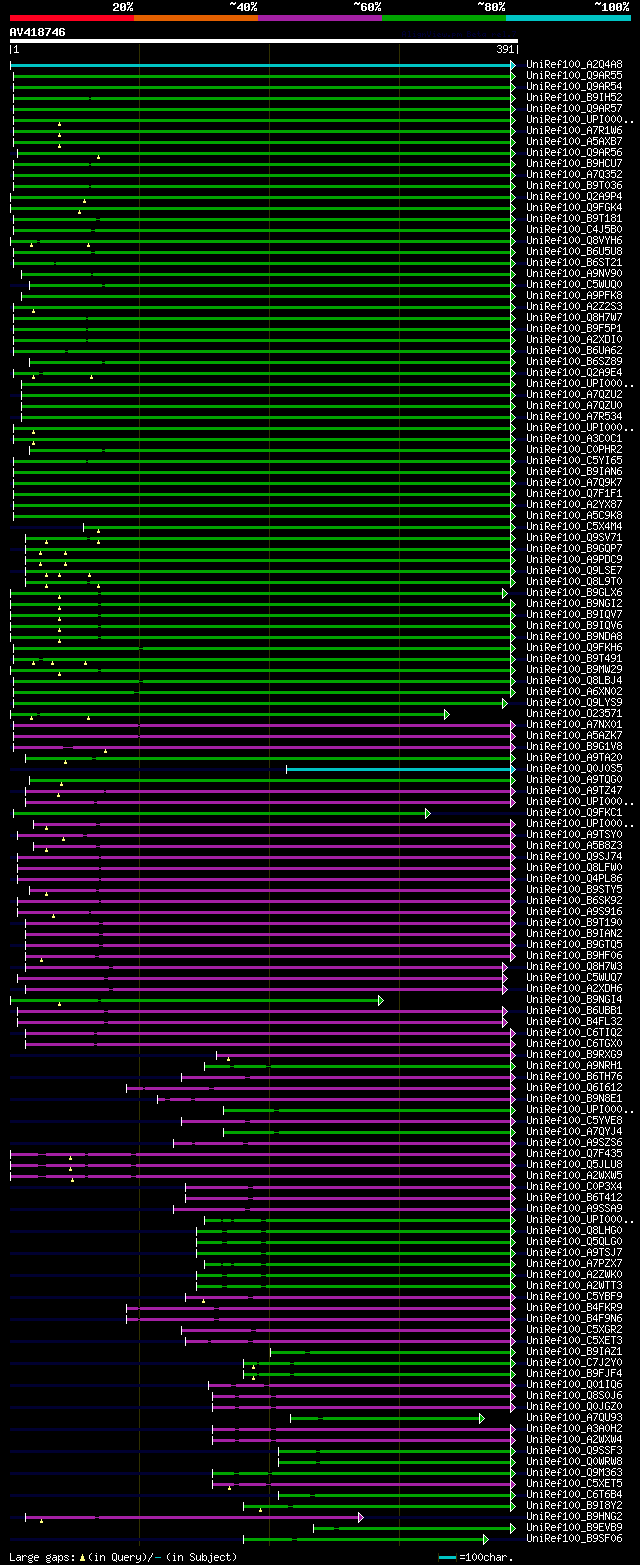Select hit label UniRef100_B9RXG9
This screenshot has width=640, height=1565.
574,1055
